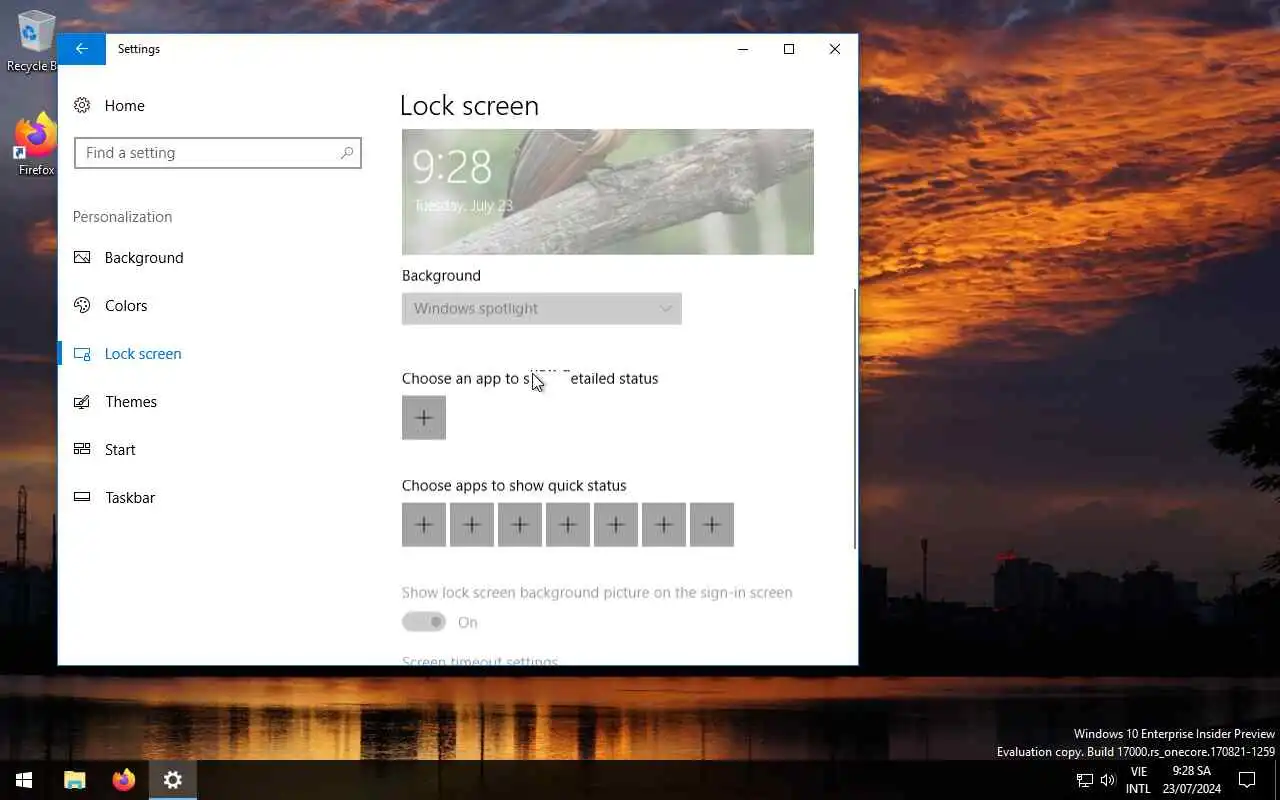Open Taskbar personalization page
The height and width of the screenshot is (800, 1280).
click(x=130, y=498)
